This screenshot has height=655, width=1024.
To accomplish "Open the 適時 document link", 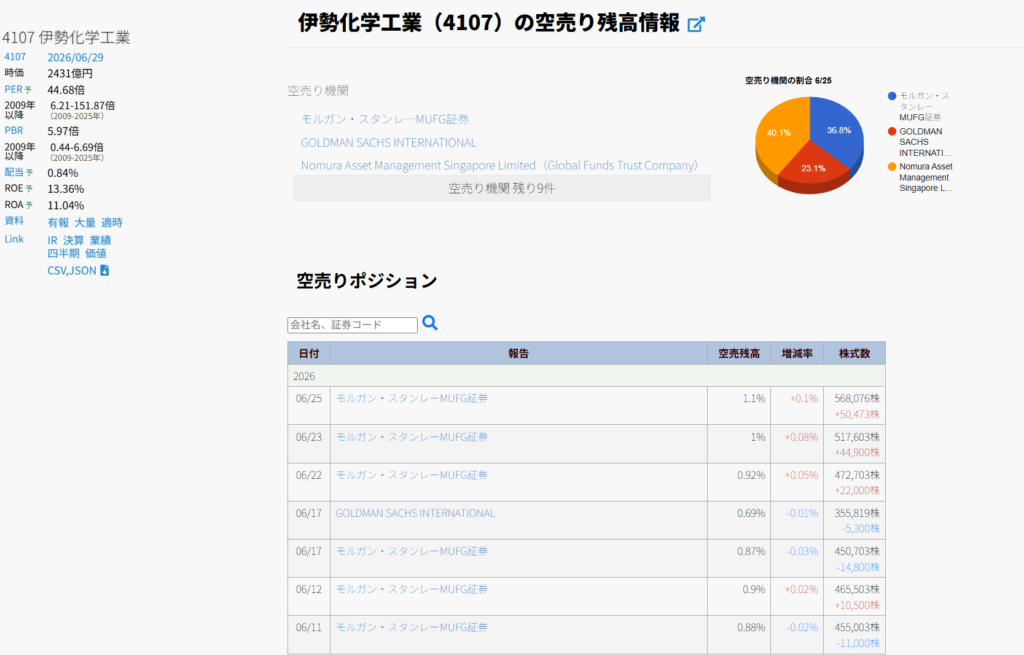I will pos(112,223).
